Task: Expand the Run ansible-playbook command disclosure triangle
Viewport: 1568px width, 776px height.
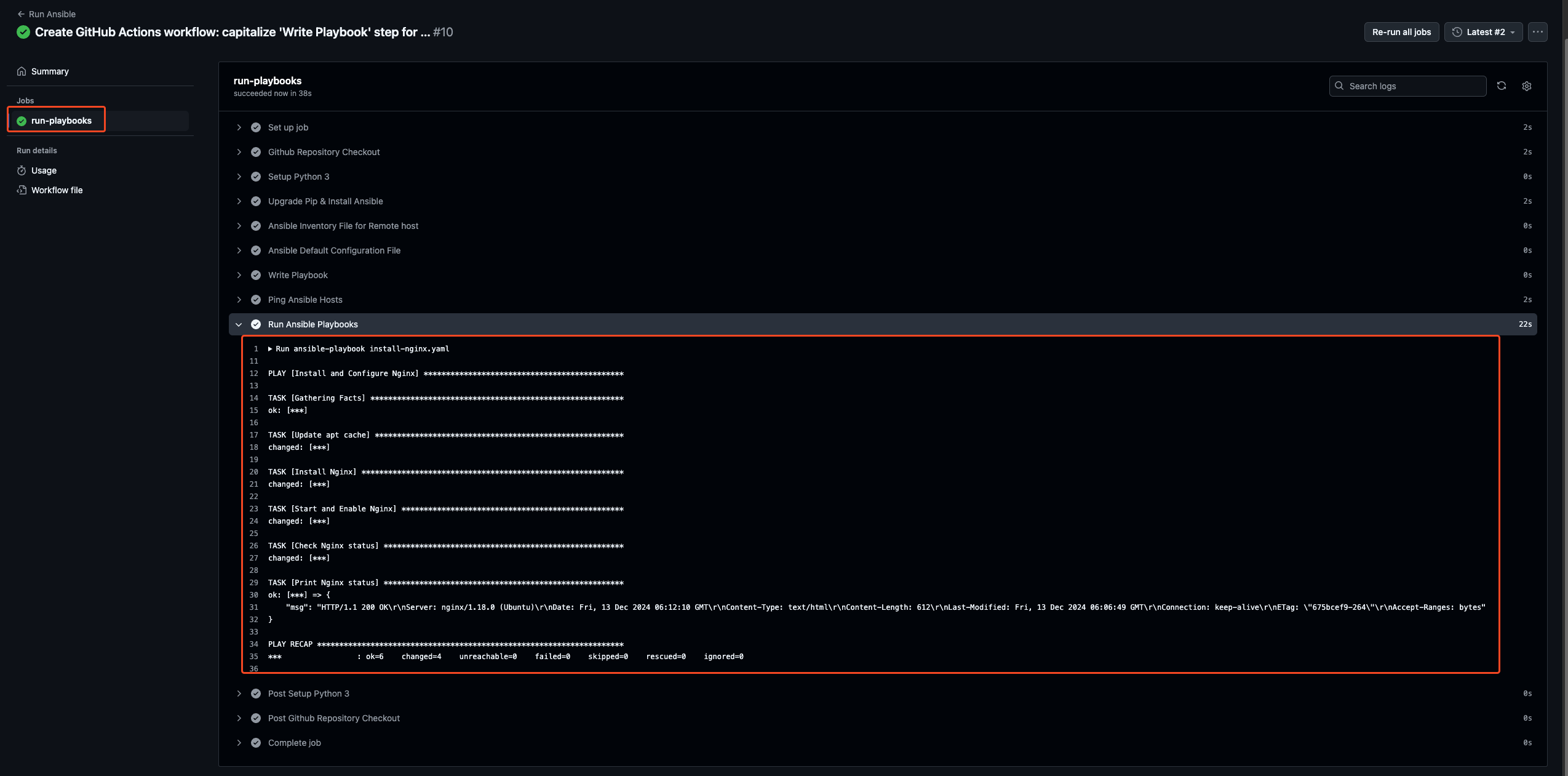Action: click(270, 349)
